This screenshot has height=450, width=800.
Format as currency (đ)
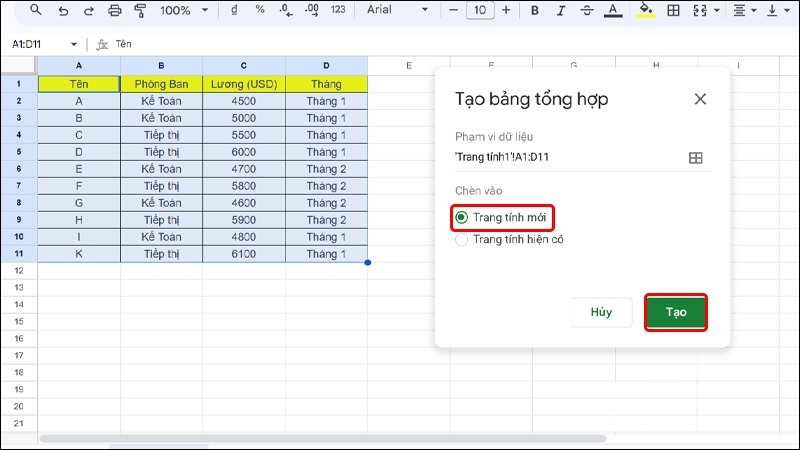click(234, 10)
